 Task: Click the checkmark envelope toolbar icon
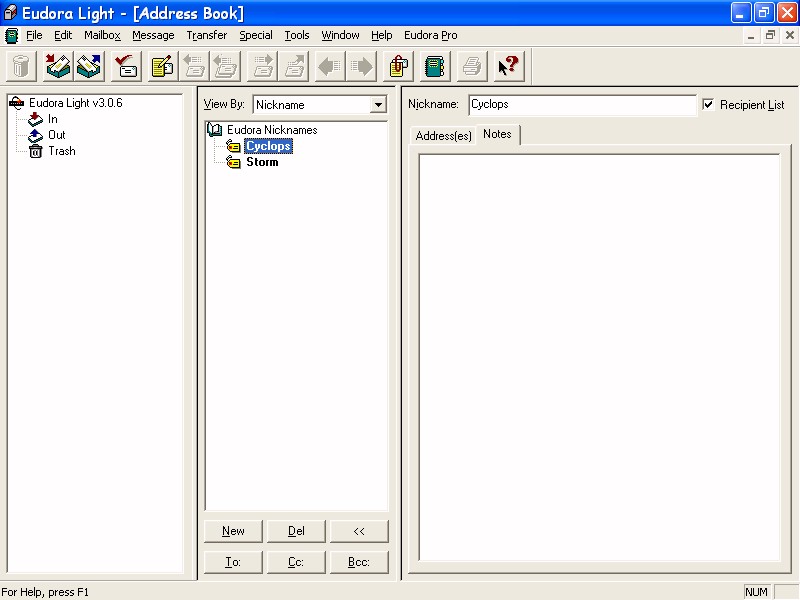(x=126, y=66)
